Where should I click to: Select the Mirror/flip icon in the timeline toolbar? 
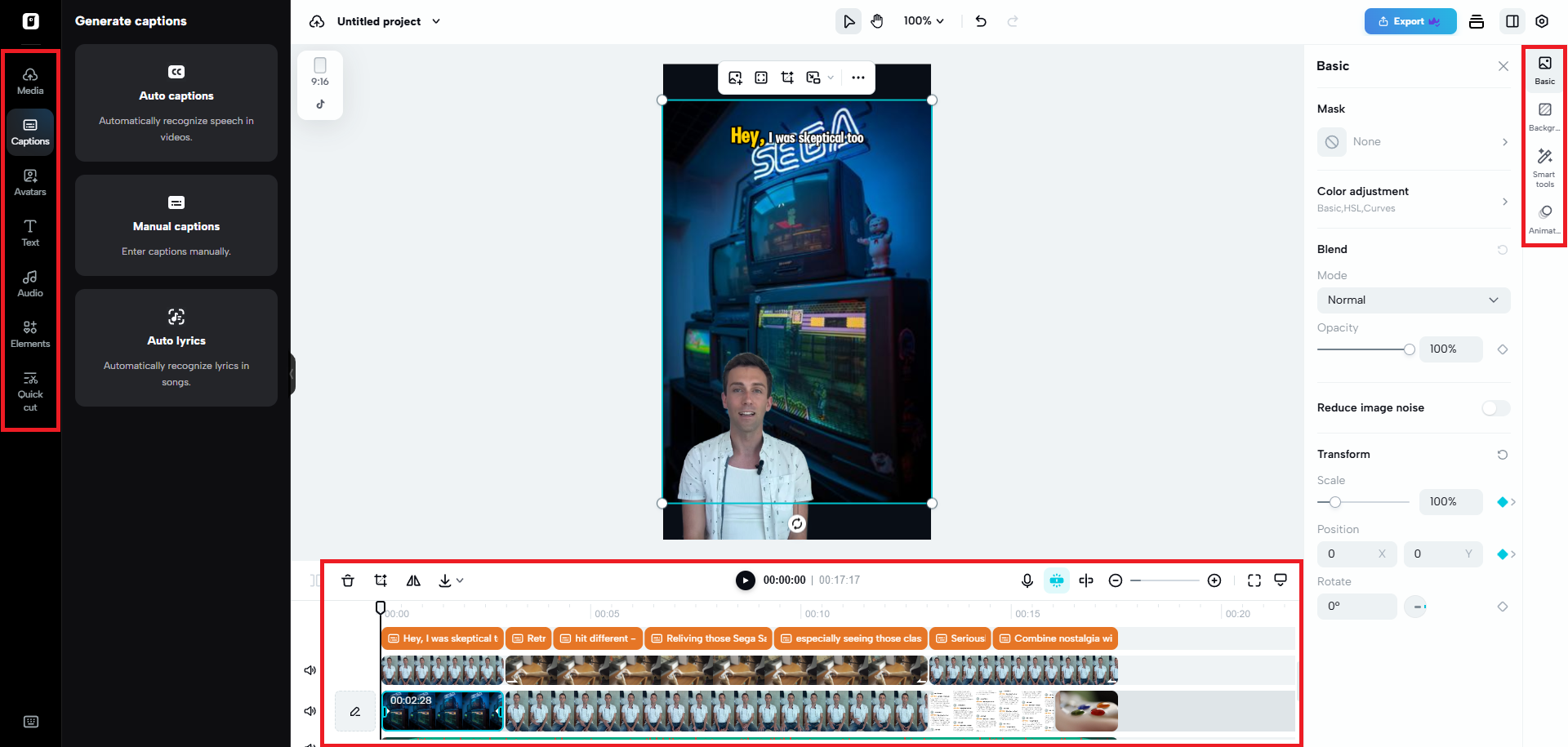click(413, 580)
